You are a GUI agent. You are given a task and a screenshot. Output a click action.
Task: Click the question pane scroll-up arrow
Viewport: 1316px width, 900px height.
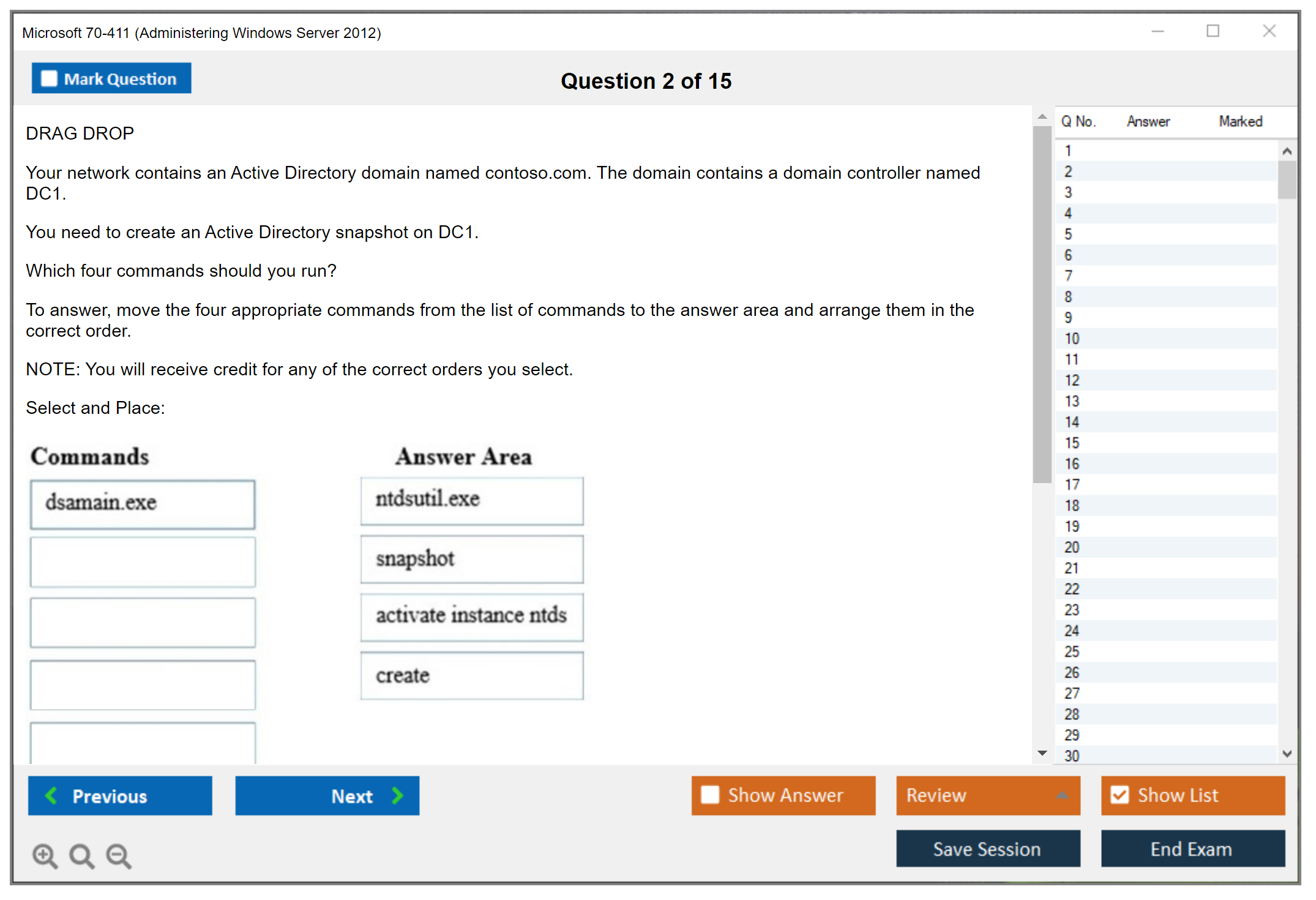pos(1042,116)
